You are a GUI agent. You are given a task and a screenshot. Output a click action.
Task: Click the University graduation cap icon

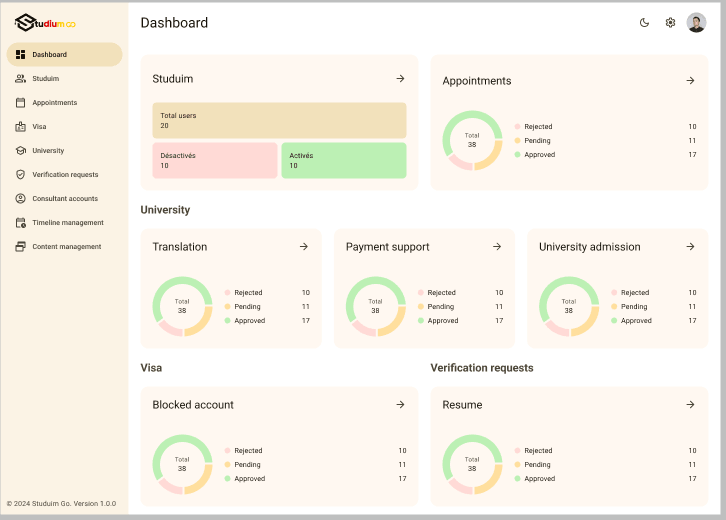[21, 151]
